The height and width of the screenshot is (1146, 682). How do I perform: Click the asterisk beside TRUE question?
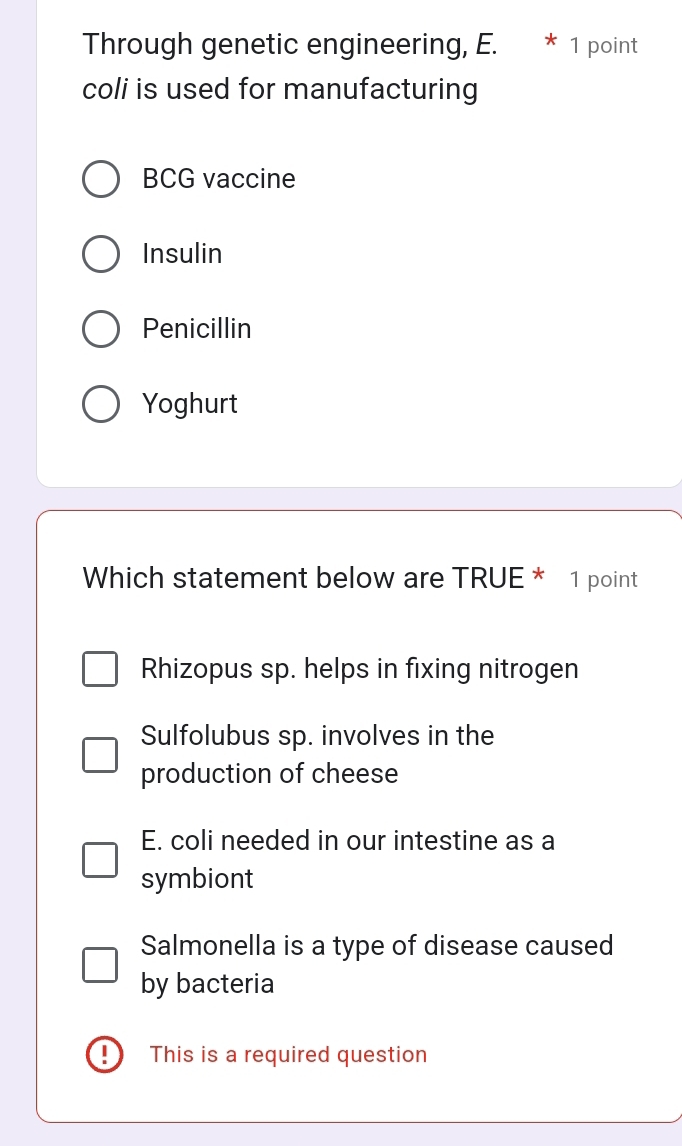(x=538, y=574)
